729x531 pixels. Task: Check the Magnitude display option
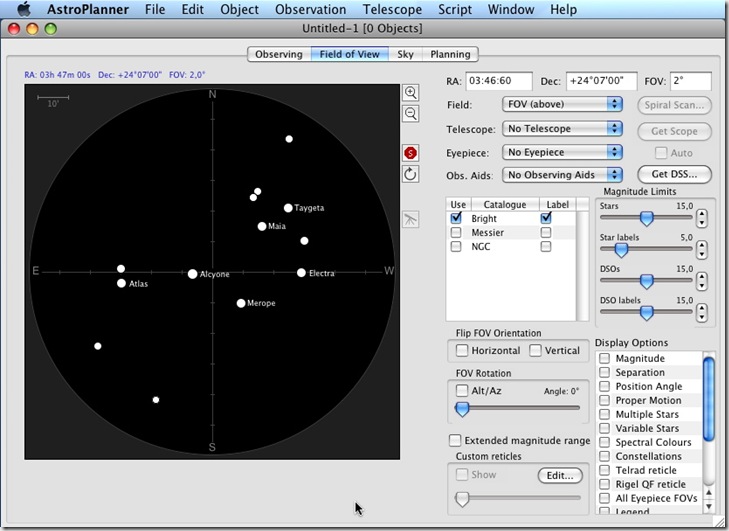[604, 358]
